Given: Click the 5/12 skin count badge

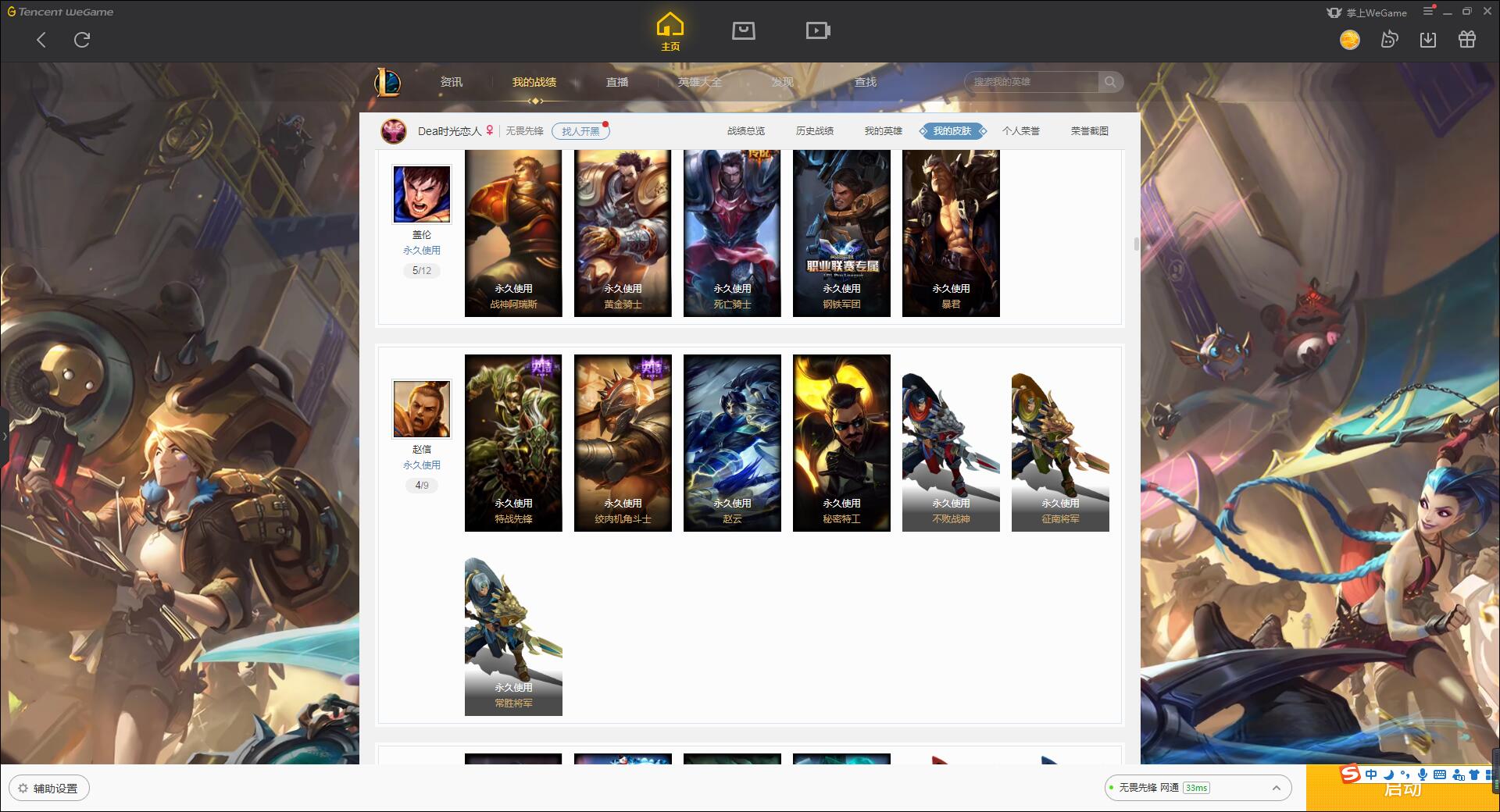Looking at the screenshot, I should tap(422, 271).
